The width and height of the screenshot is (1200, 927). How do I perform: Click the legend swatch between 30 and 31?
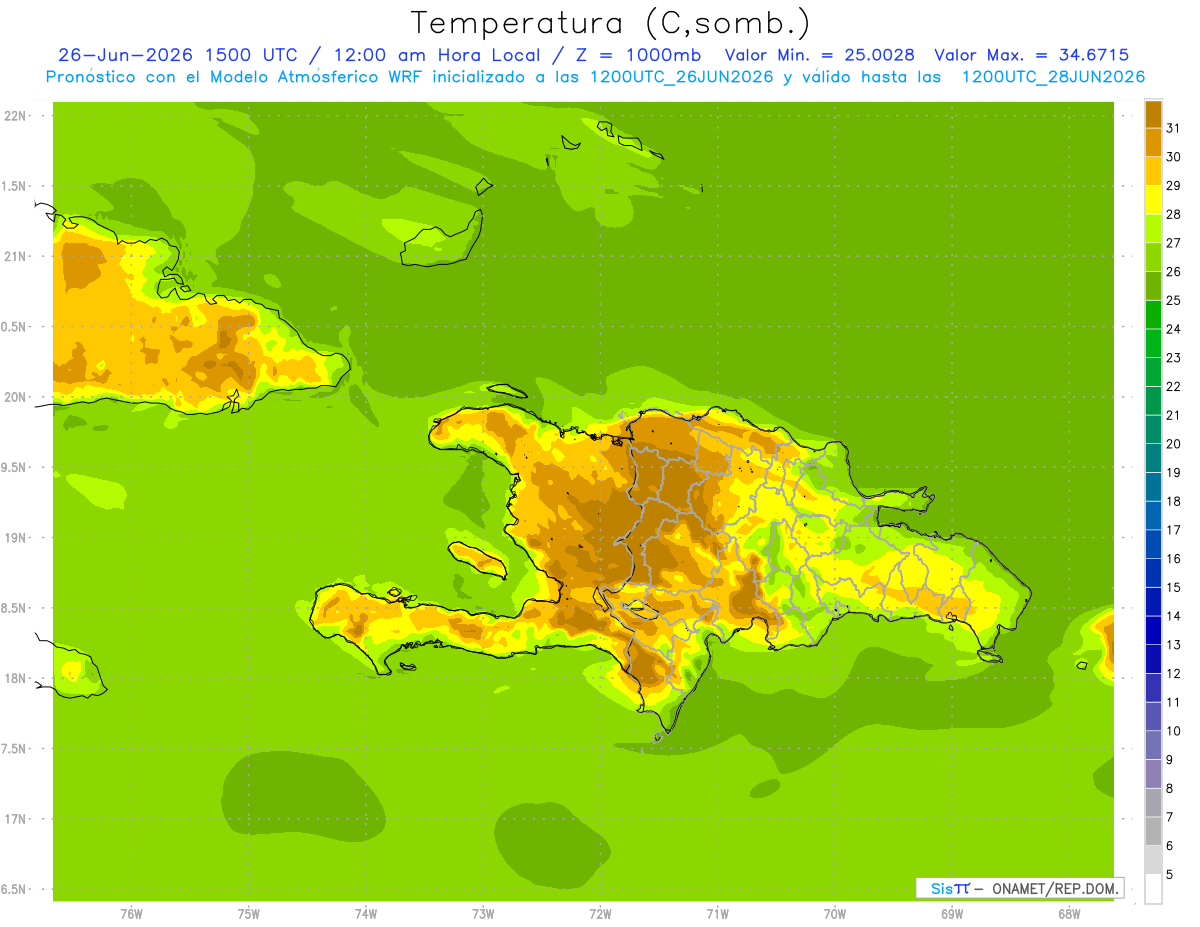point(1153,142)
